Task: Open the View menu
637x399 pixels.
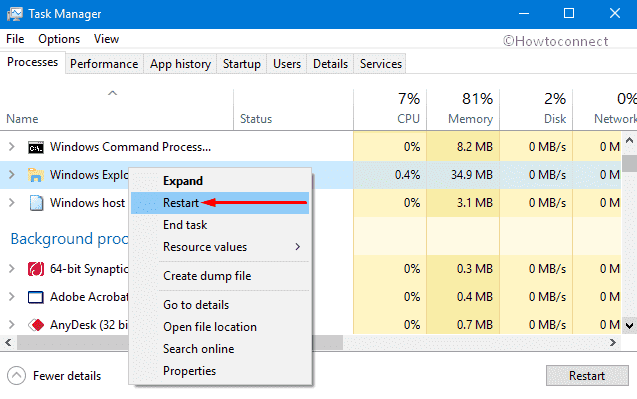Action: click(x=106, y=39)
